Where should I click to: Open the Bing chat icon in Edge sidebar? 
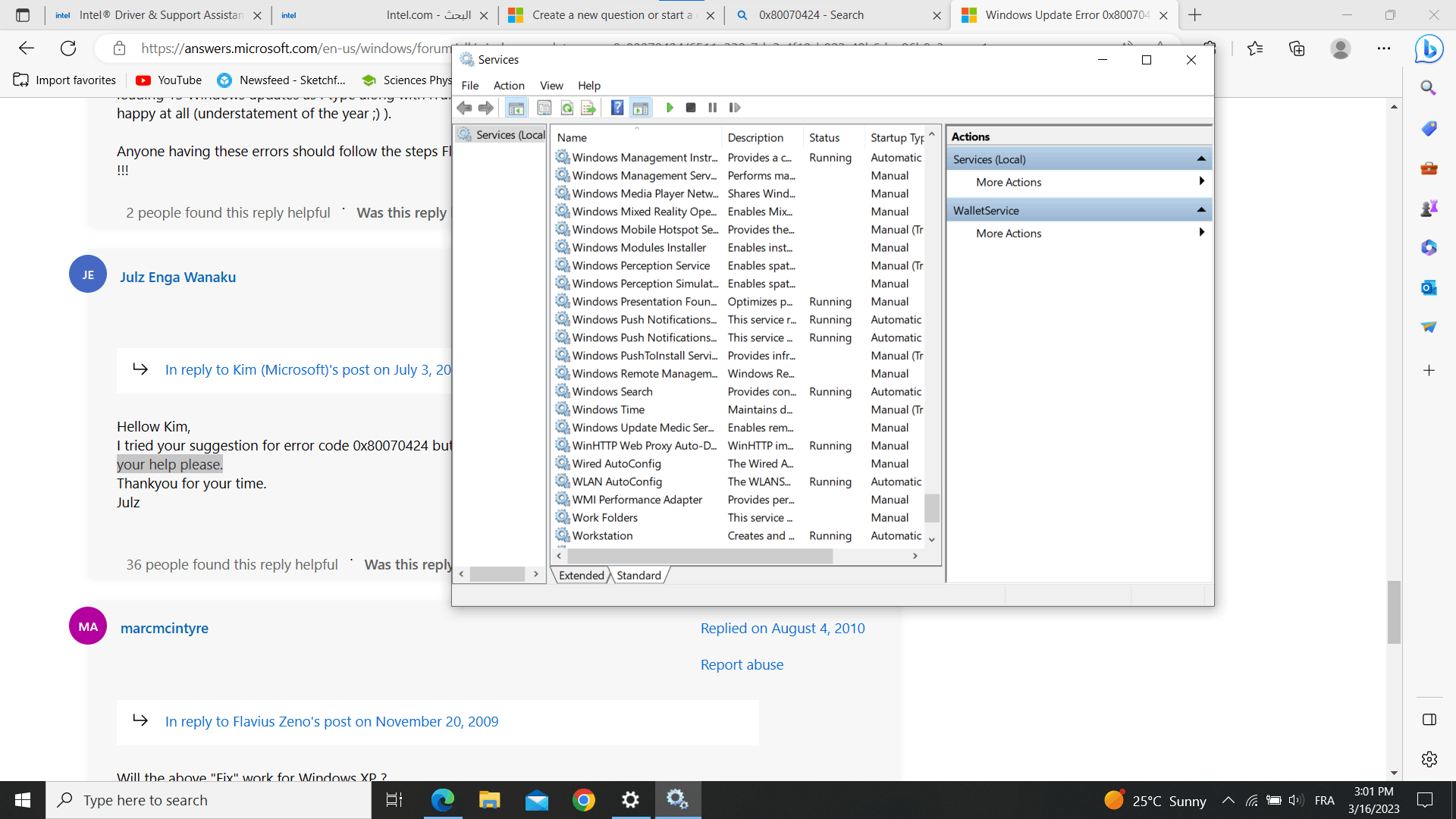1429,49
